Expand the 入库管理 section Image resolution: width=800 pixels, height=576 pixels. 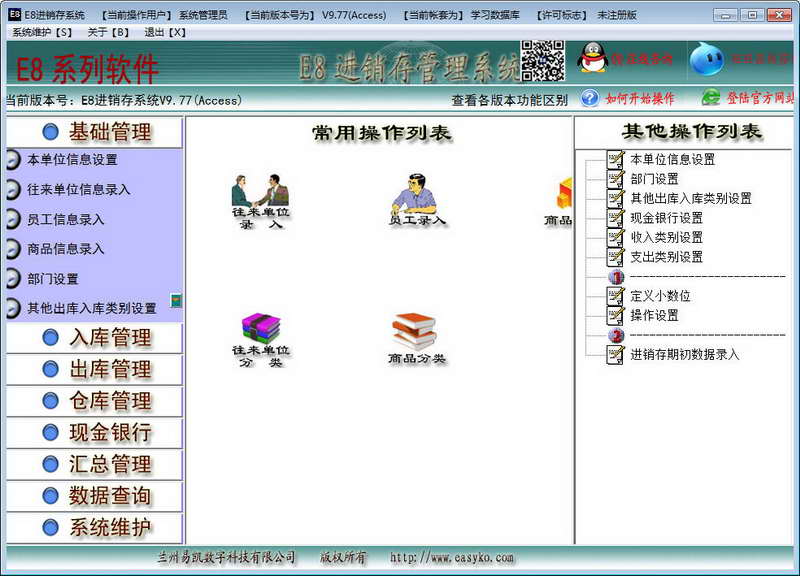[x=94, y=338]
